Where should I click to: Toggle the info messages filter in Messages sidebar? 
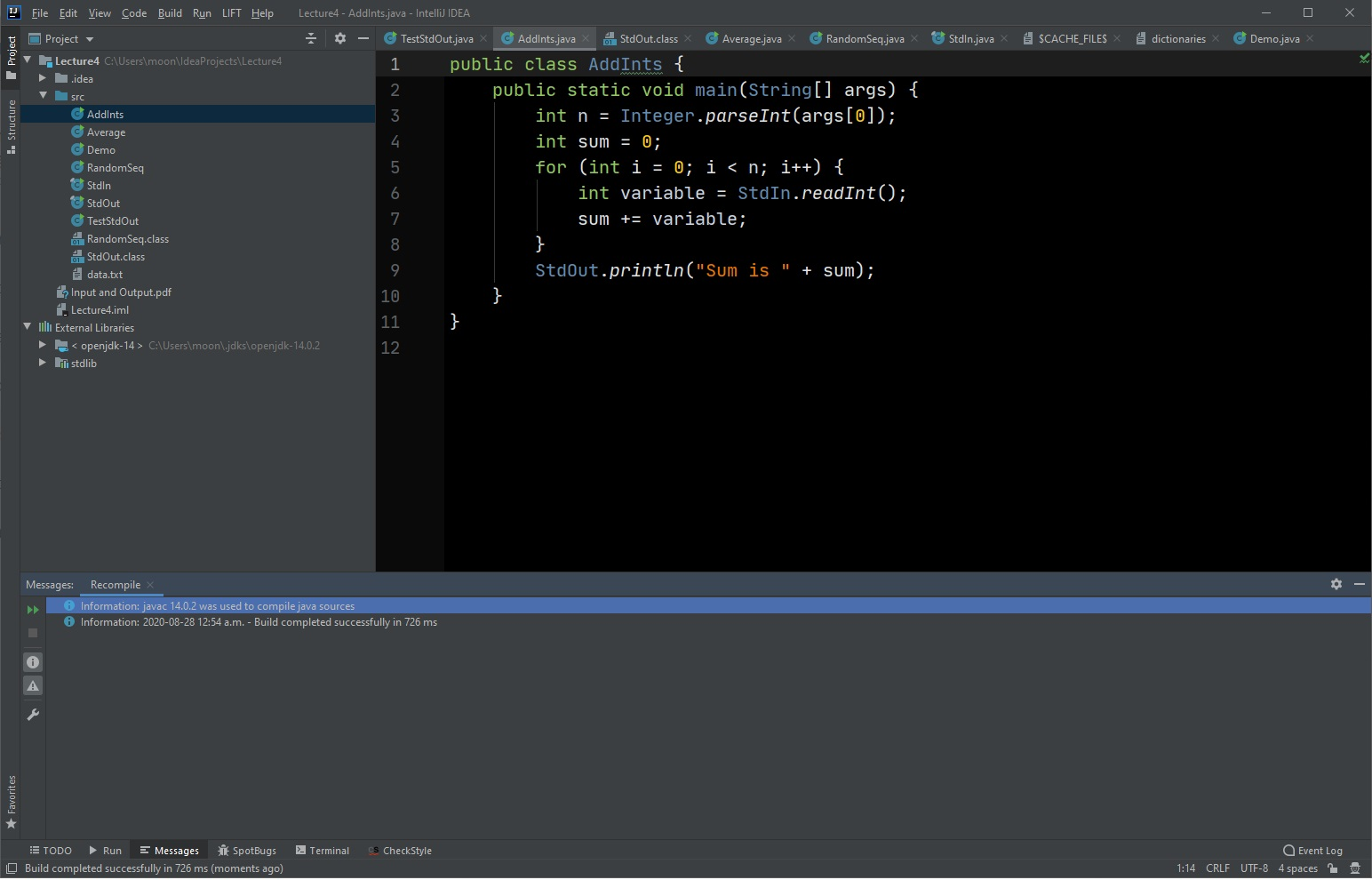pyautogui.click(x=32, y=661)
